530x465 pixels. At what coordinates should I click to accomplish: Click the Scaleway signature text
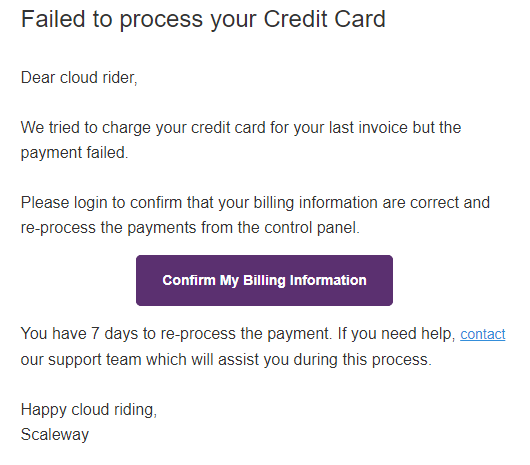[x=55, y=435]
